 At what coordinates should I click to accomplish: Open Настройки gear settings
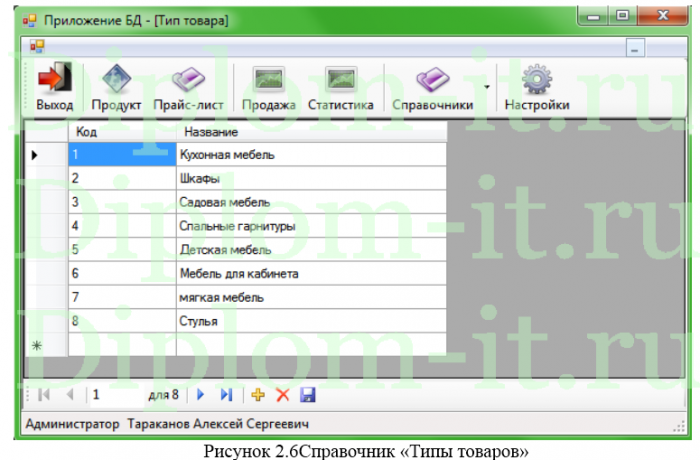click(x=537, y=87)
